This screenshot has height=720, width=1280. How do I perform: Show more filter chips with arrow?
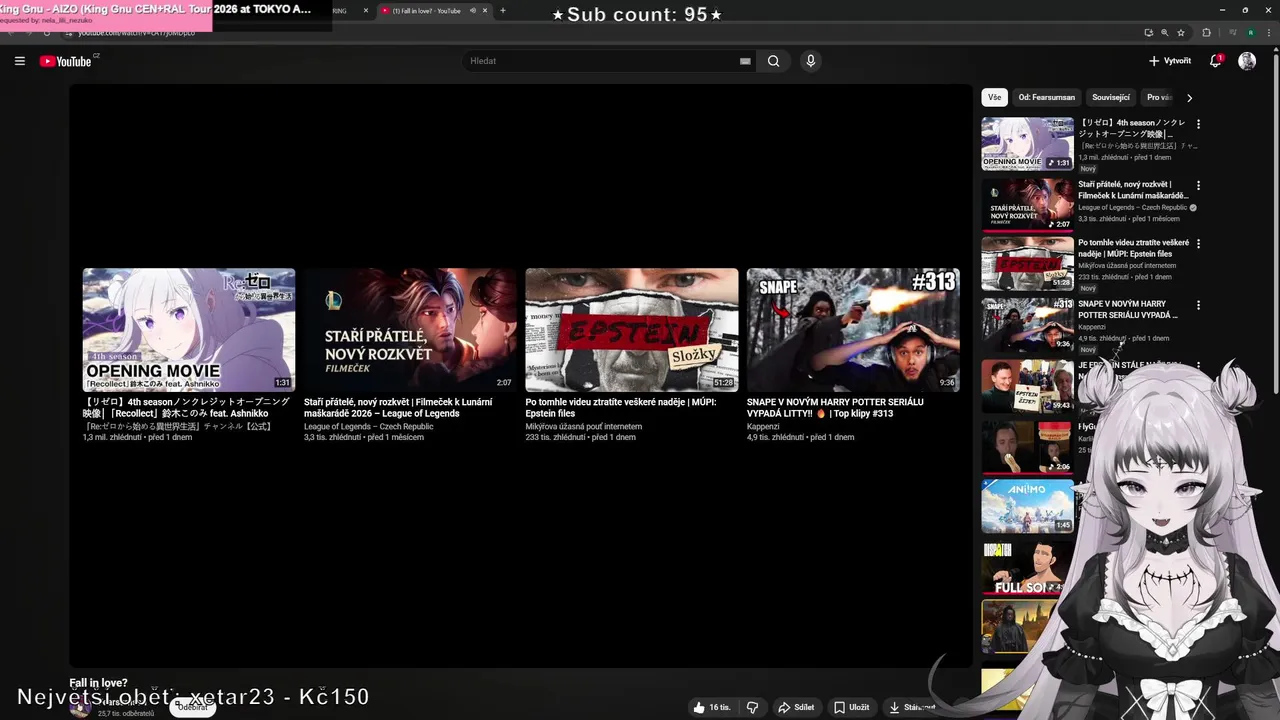1189,97
